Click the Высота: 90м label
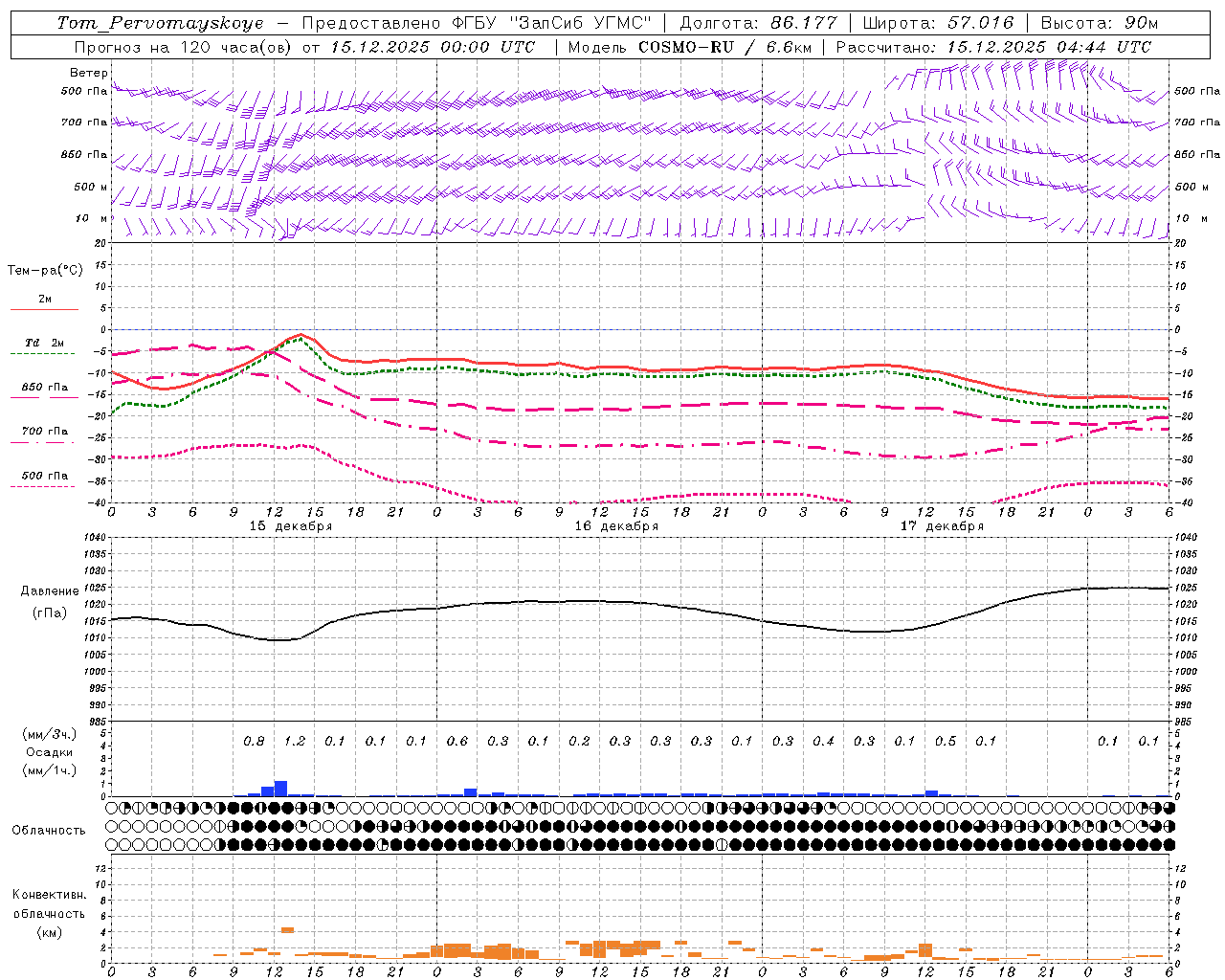 pyautogui.click(x=1099, y=23)
